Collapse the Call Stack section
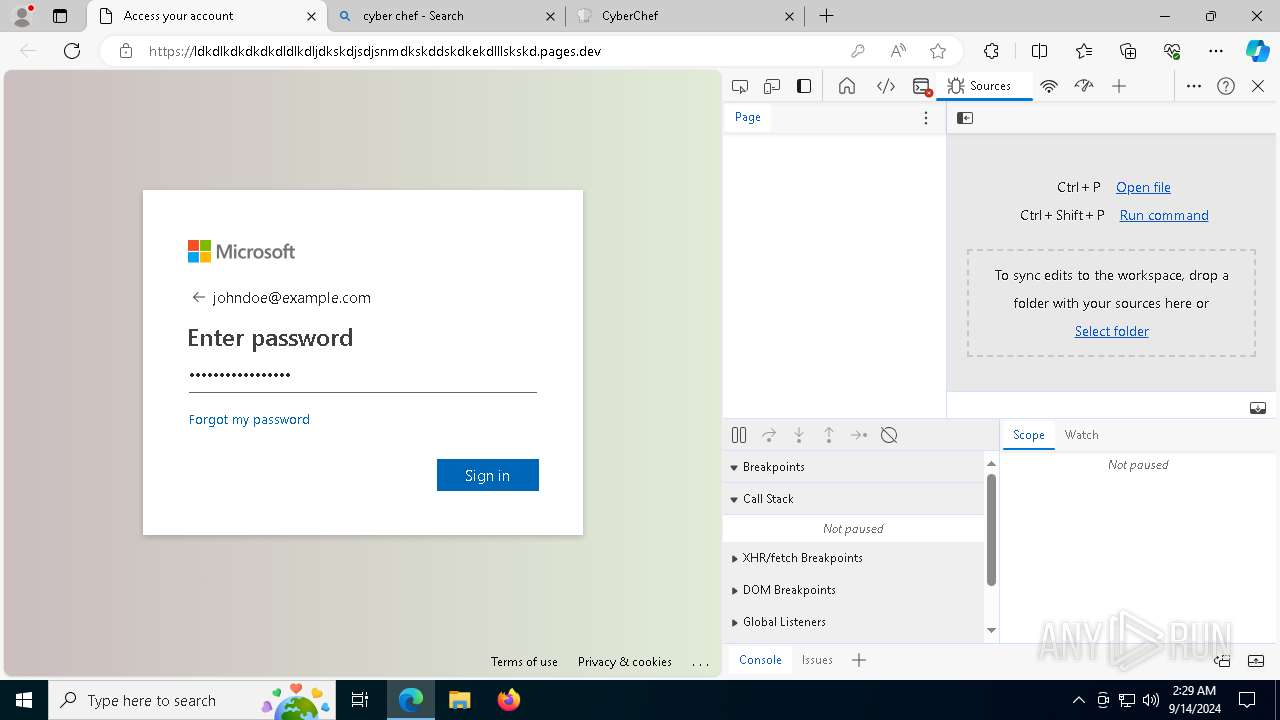1280x720 pixels. (853, 499)
